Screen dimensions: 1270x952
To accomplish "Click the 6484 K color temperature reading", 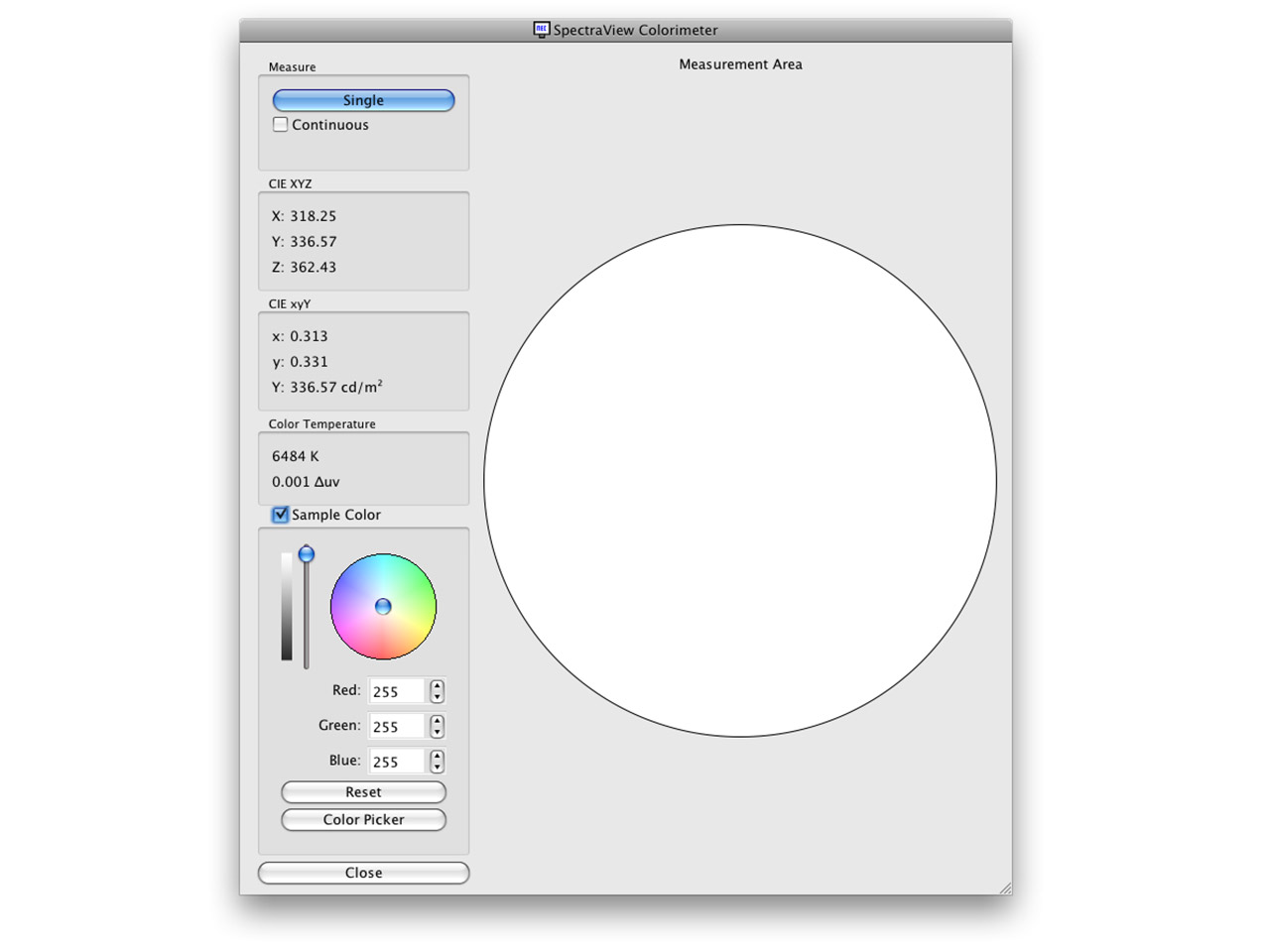I will tap(295, 456).
